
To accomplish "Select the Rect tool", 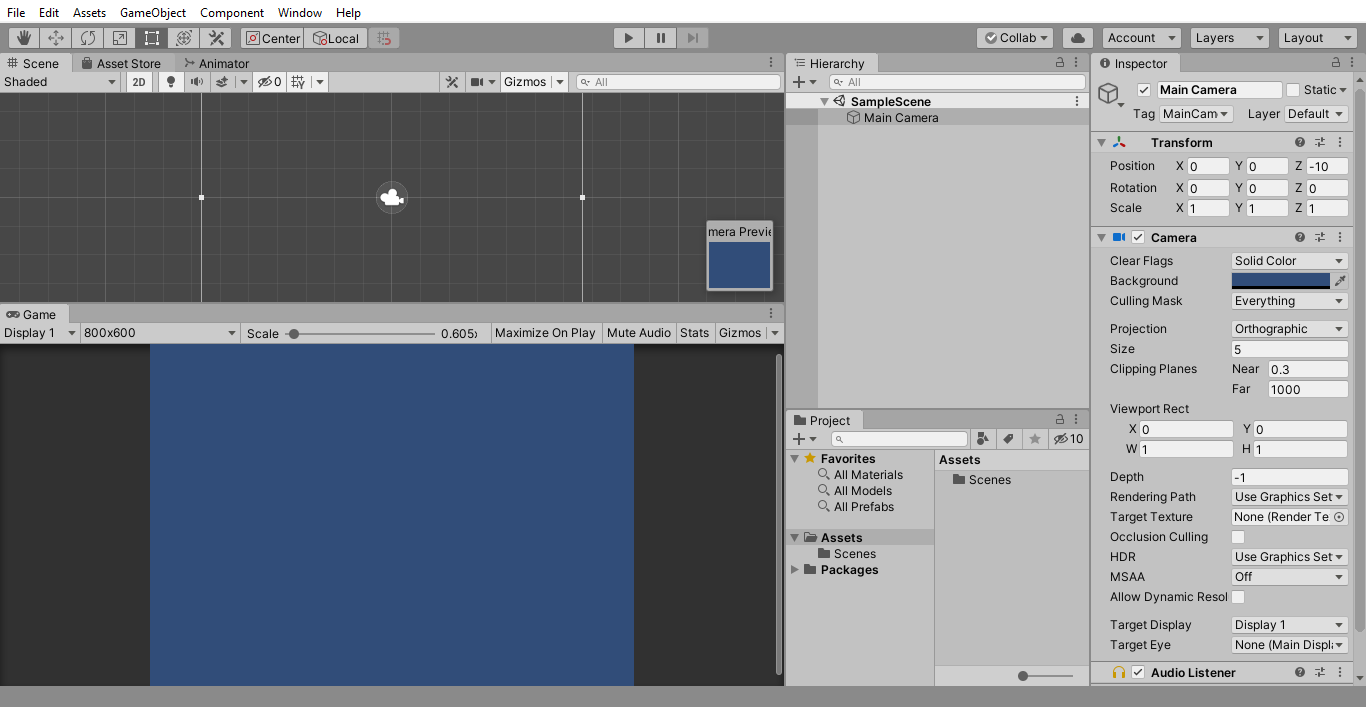I will (152, 38).
